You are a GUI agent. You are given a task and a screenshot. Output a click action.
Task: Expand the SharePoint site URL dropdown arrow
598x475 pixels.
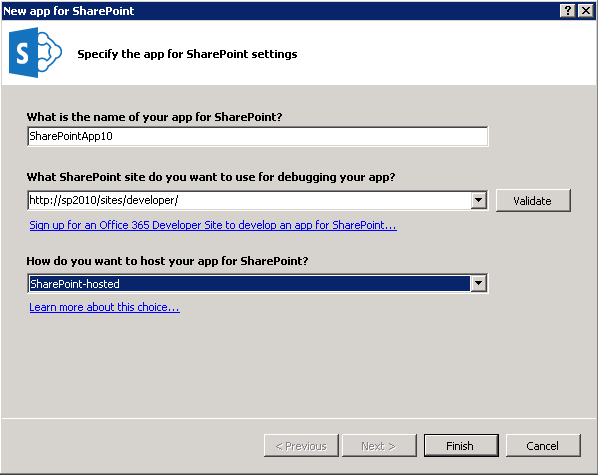pos(479,200)
